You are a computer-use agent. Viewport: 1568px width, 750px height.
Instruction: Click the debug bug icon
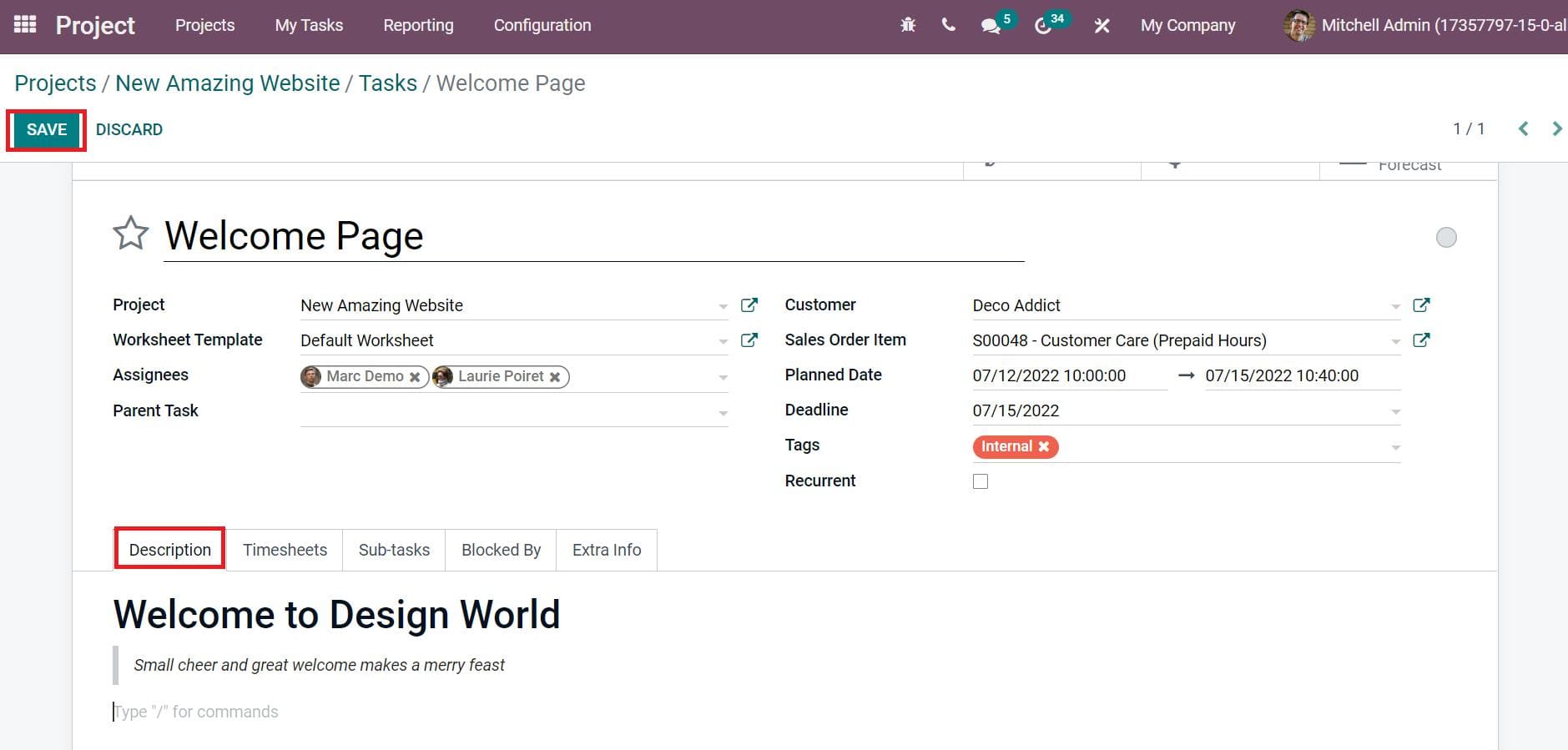pos(908,25)
